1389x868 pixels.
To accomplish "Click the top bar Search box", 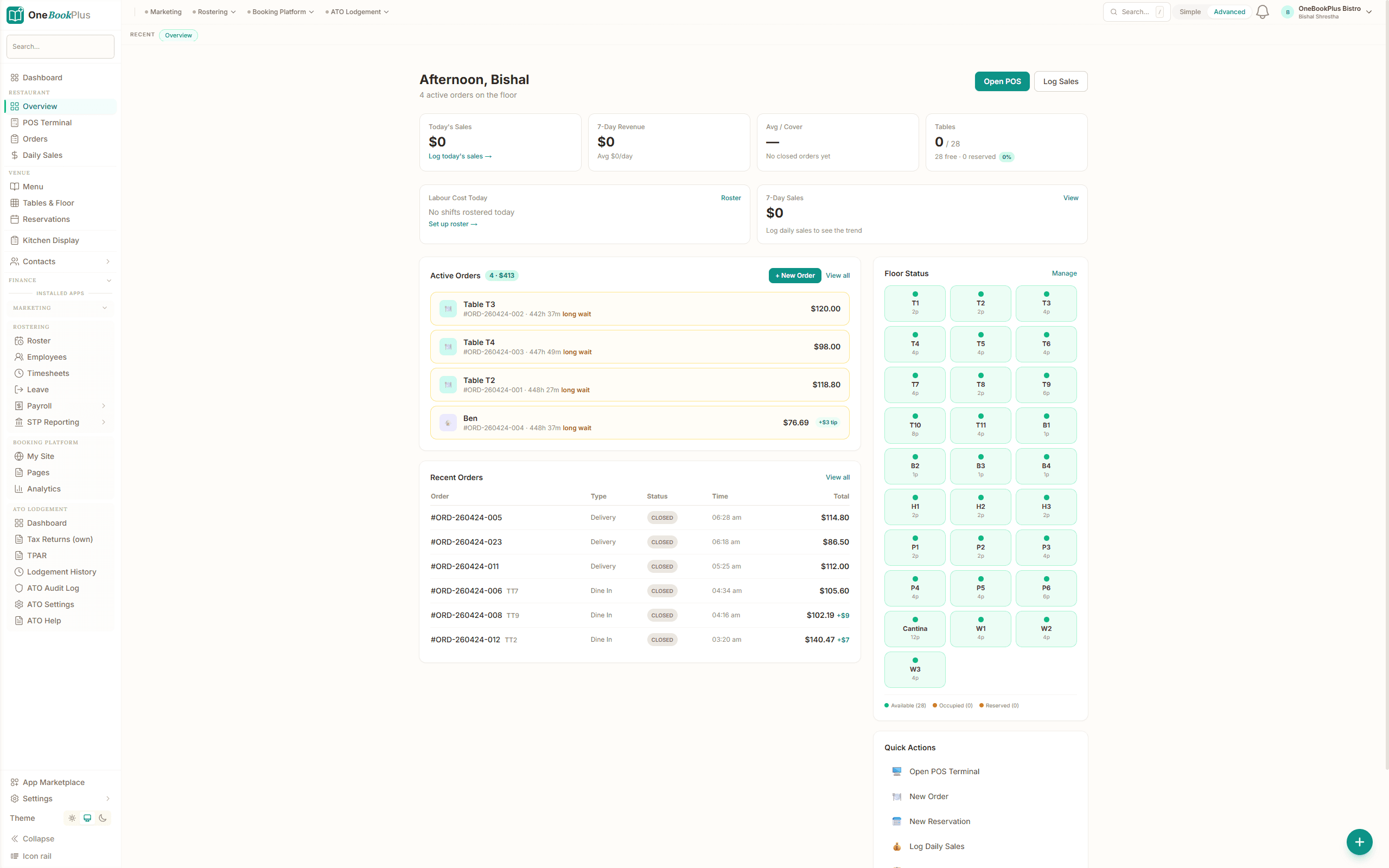I will (1136, 12).
